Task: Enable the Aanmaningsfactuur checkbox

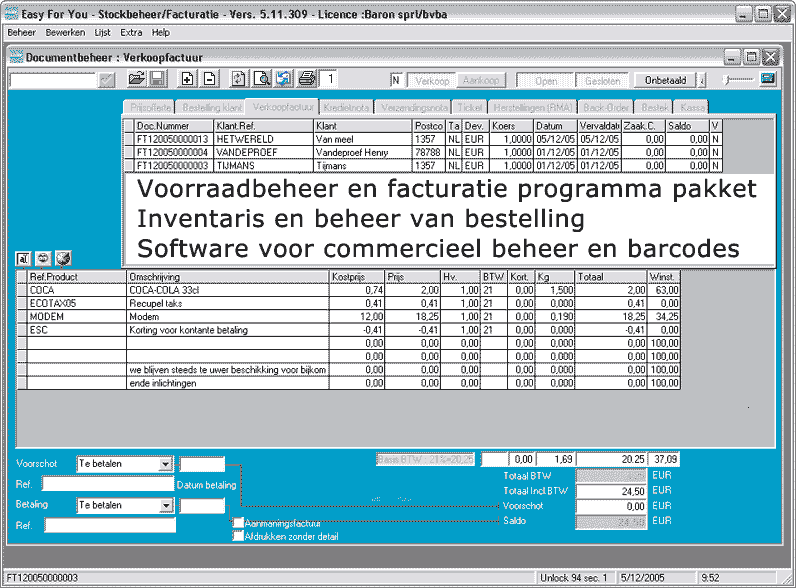Action: [x=238, y=522]
